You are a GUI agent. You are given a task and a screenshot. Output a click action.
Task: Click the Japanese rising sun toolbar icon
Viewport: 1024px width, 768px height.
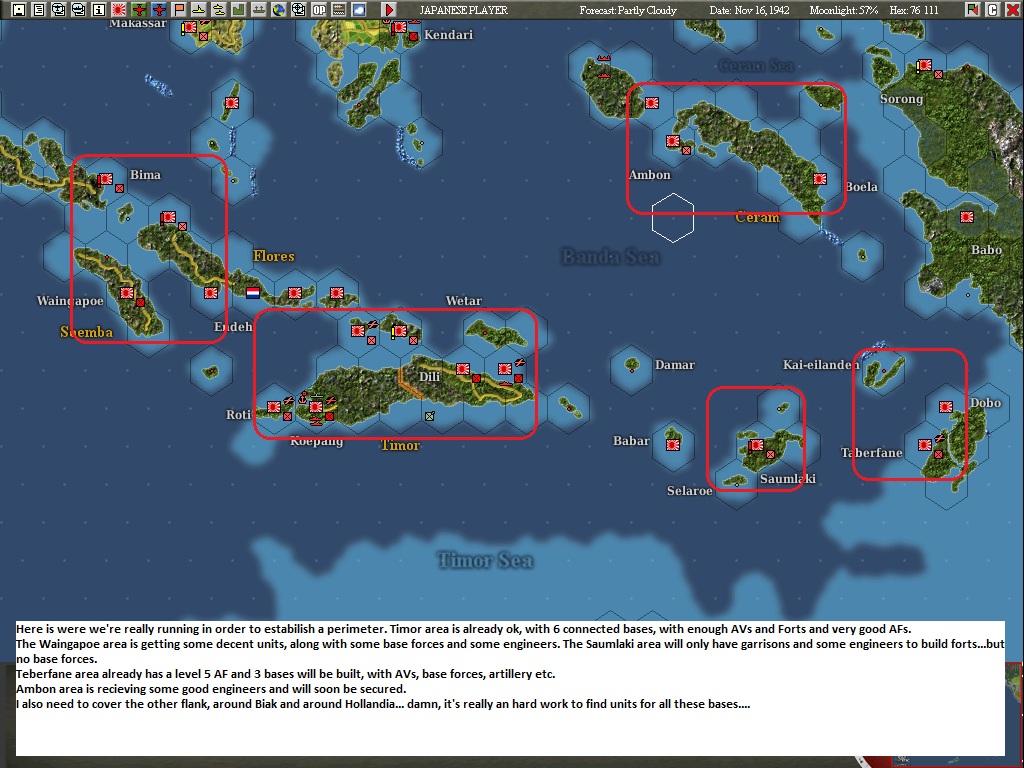click(119, 10)
